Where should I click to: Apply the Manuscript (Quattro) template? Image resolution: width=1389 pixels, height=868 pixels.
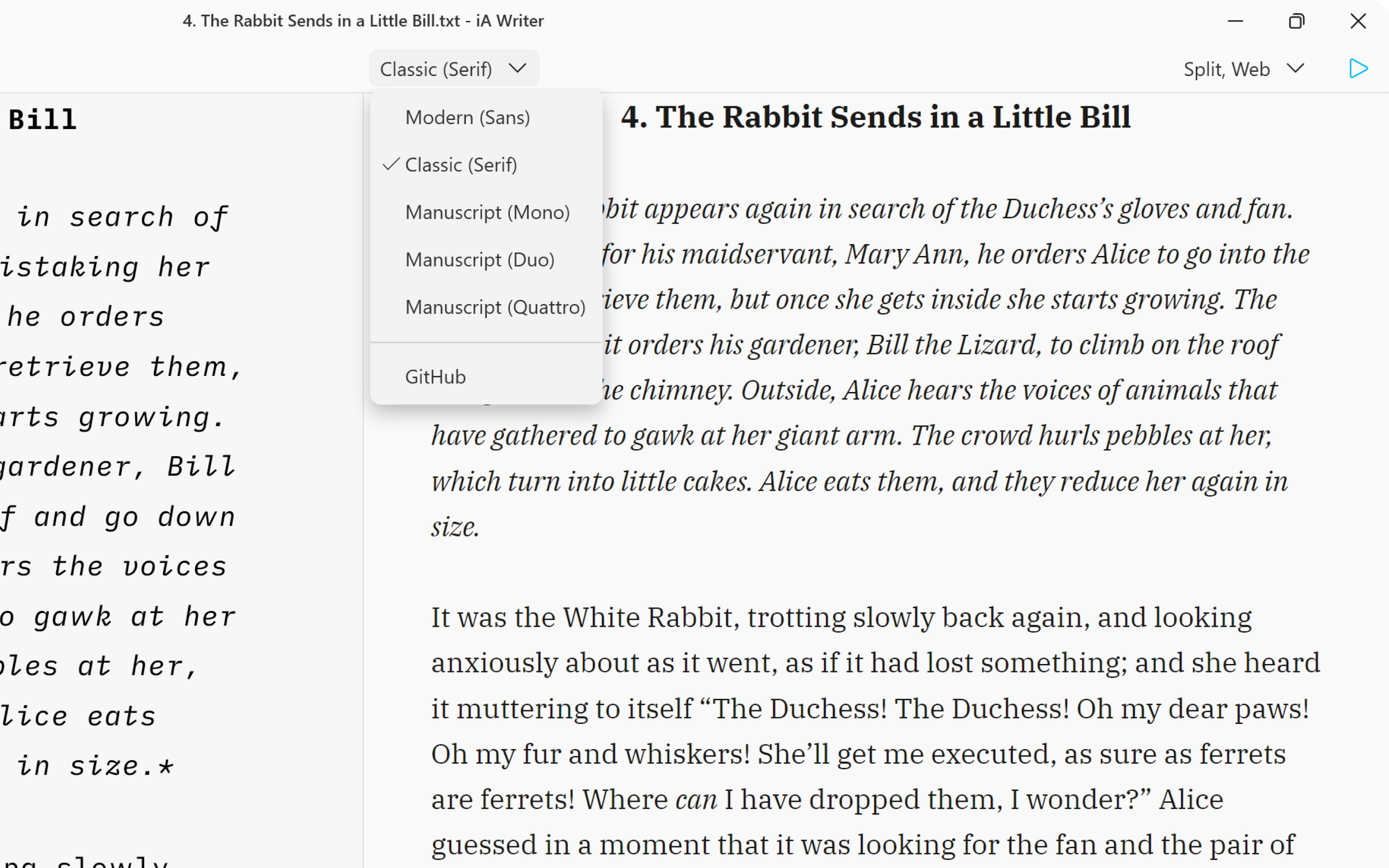click(x=495, y=307)
